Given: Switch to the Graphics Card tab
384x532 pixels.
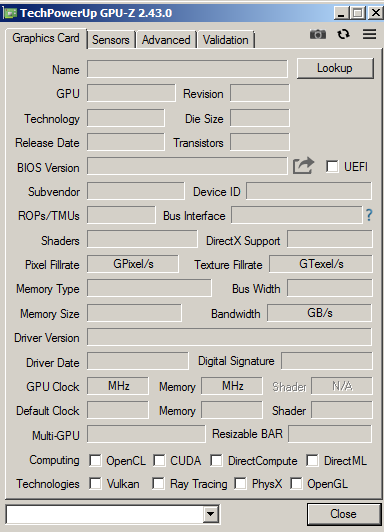Looking at the screenshot, I should pos(46,38).
